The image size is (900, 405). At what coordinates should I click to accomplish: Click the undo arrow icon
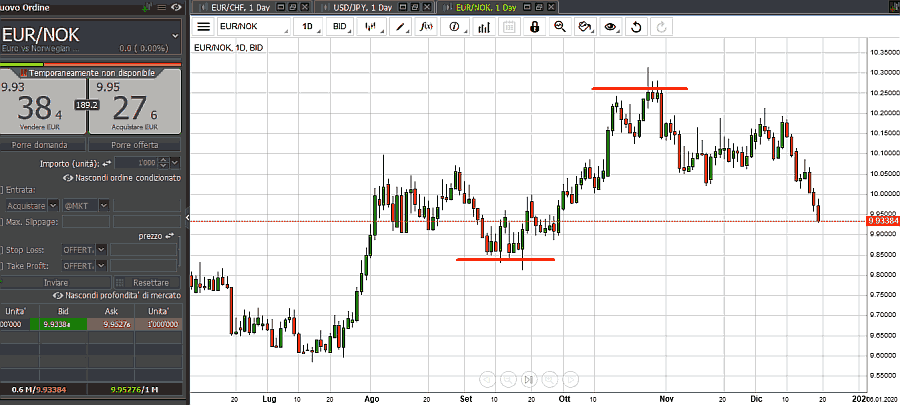tap(637, 27)
